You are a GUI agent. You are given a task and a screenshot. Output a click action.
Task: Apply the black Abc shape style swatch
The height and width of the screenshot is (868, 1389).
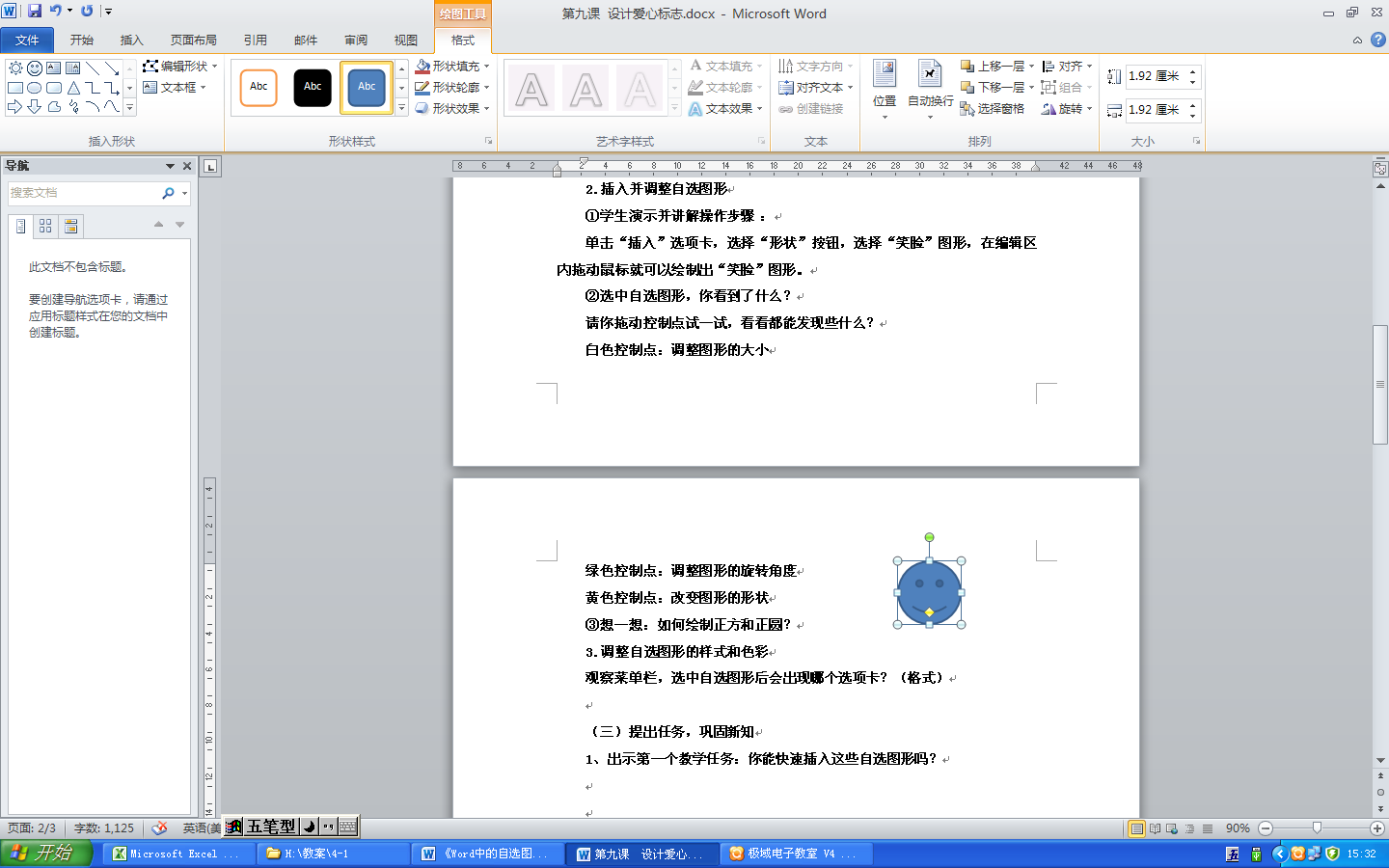(313, 87)
